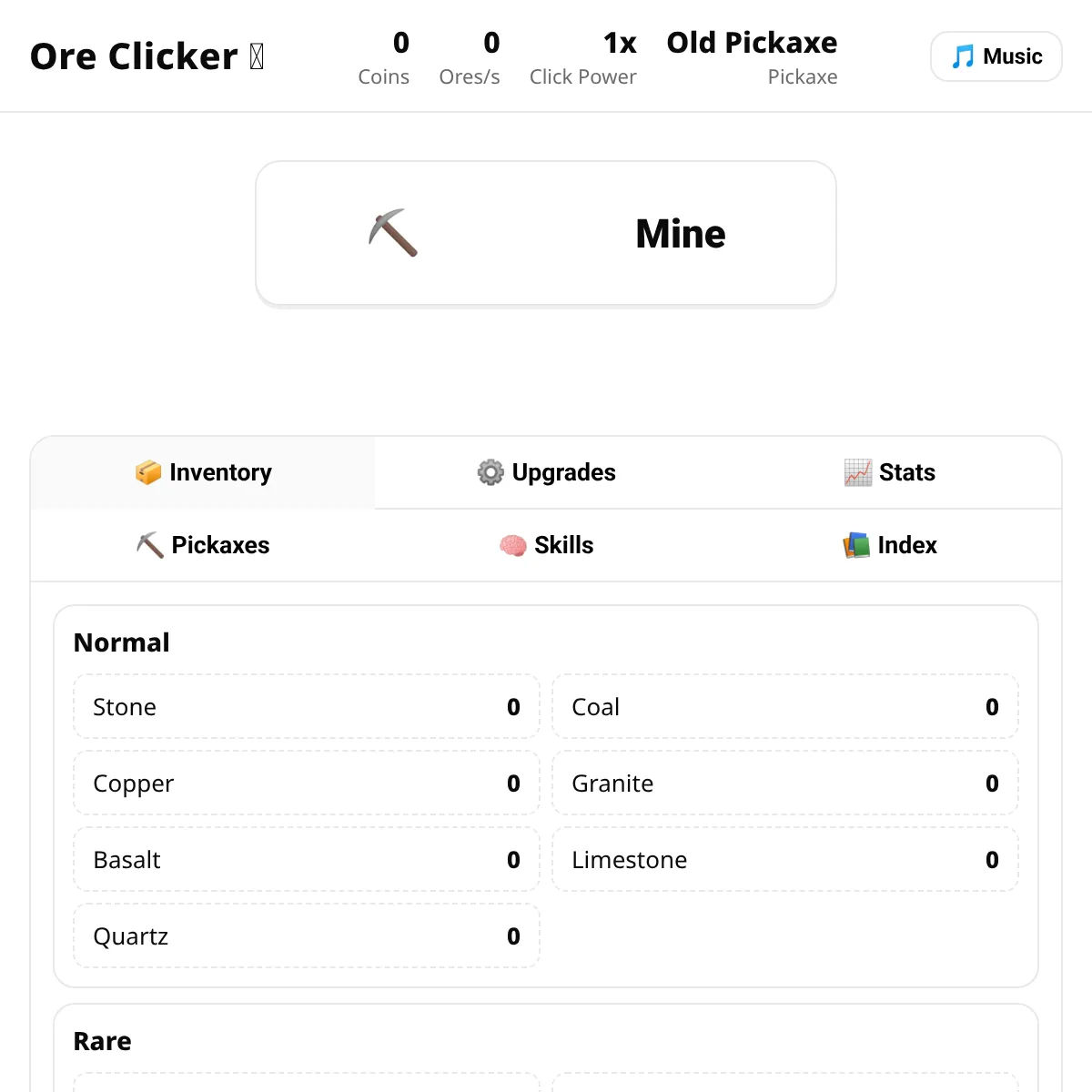Click the Upgrades gear icon
The height and width of the screenshot is (1092, 1092).
pos(490,472)
